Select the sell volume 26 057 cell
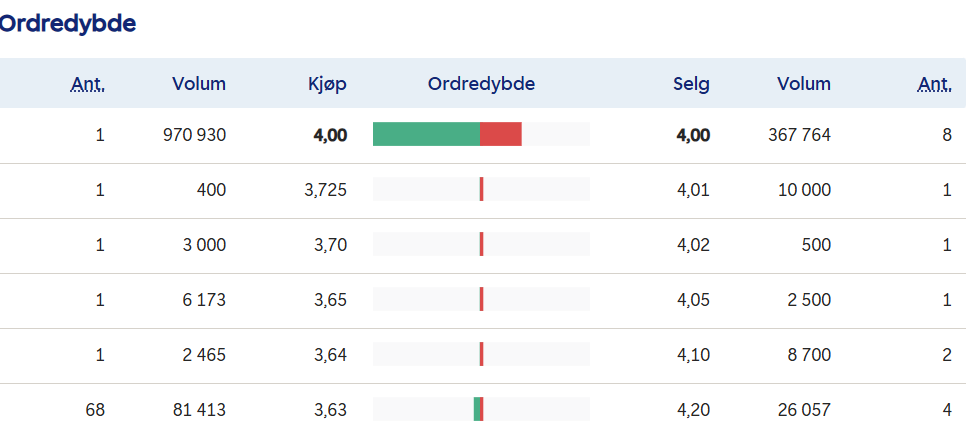The height and width of the screenshot is (433, 973). tap(803, 409)
